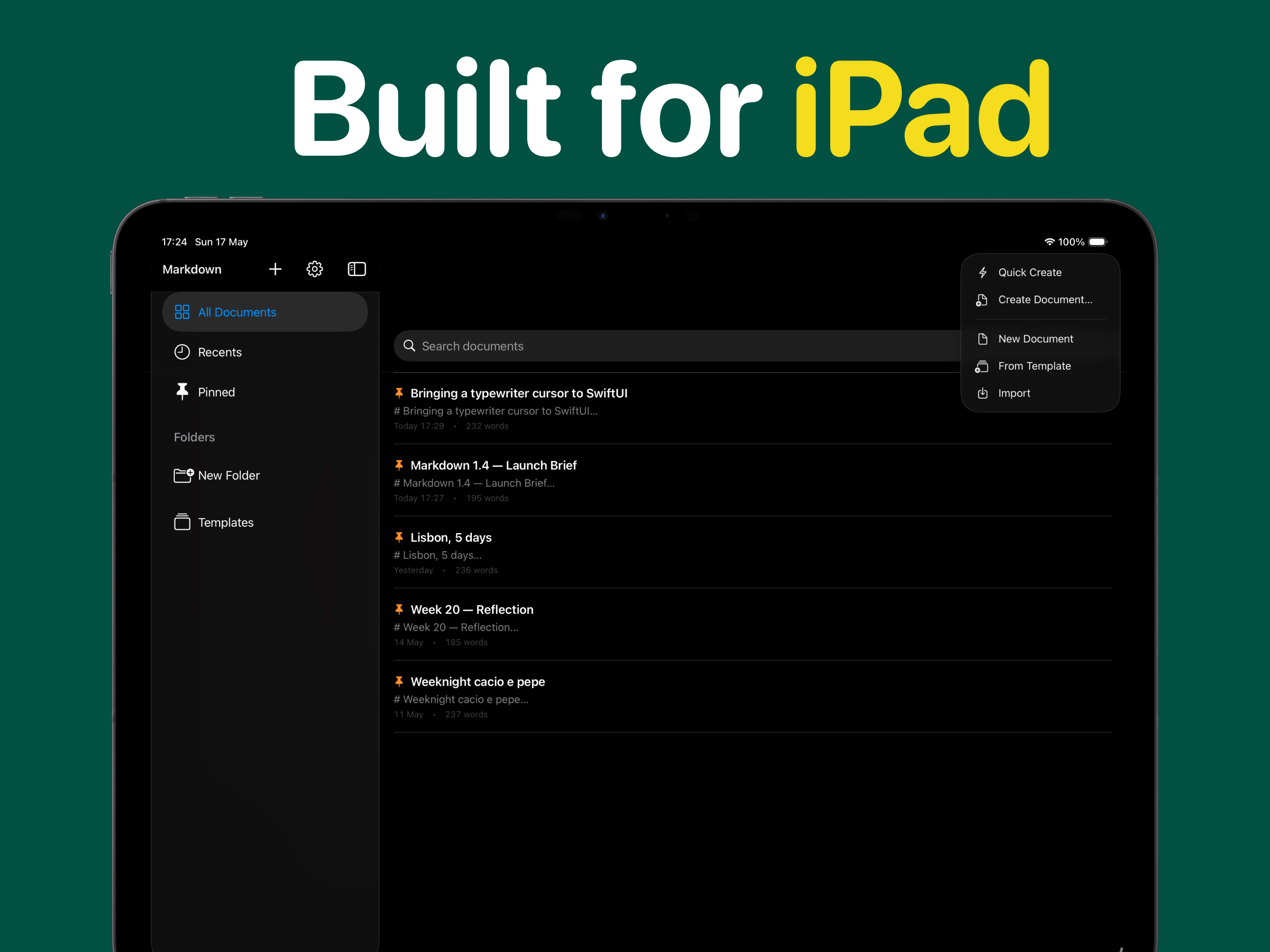This screenshot has height=952, width=1270.
Task: Click the 17:24 status bar clock
Action: 174,242
